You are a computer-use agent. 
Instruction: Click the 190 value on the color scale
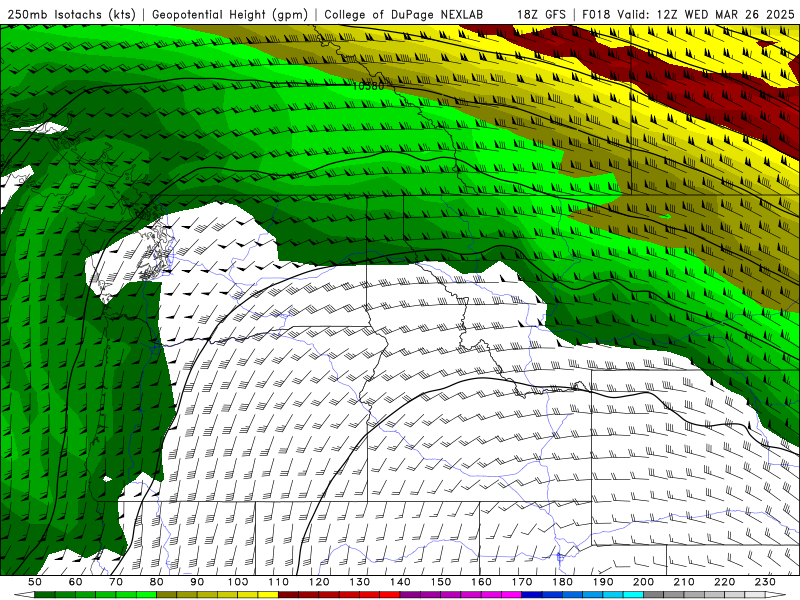tap(603, 582)
